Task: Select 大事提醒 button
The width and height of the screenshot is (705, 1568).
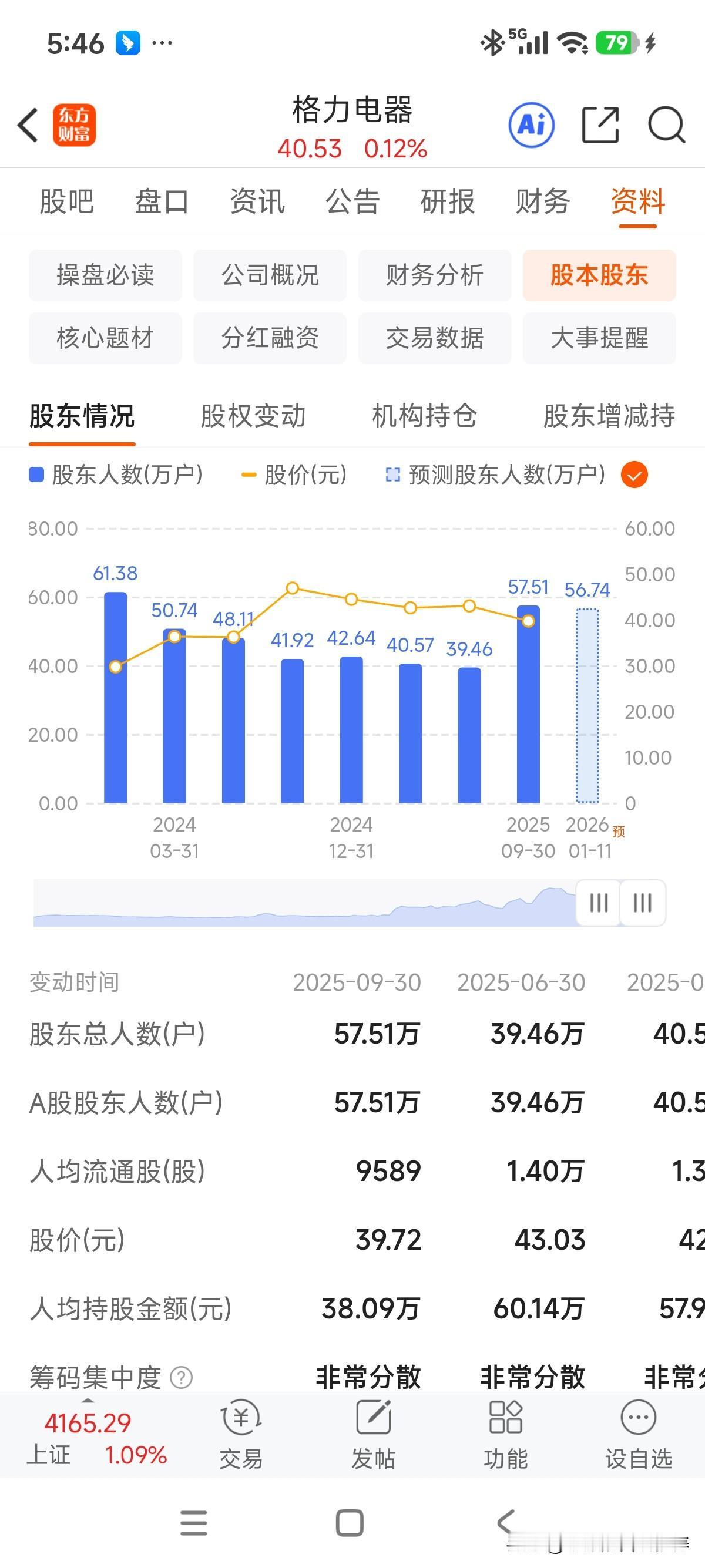Action: [599, 338]
